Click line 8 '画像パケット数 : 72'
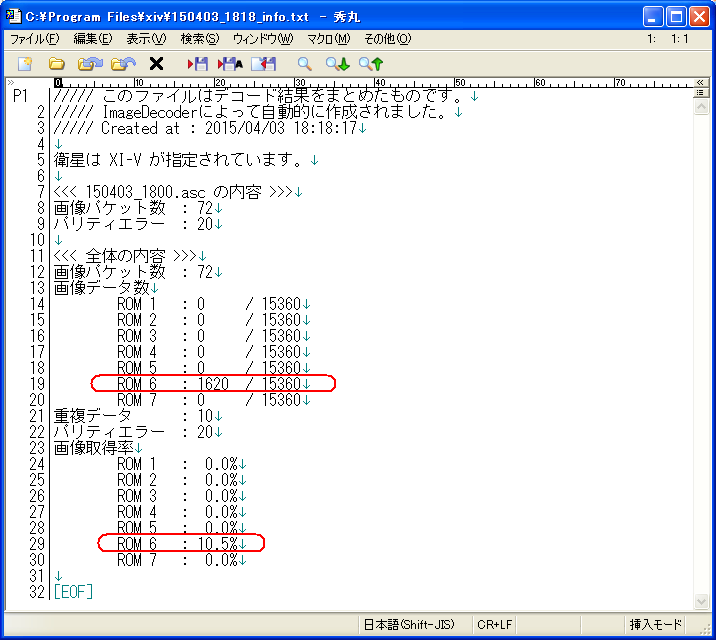Viewport: 716px width, 640px height. coord(138,208)
